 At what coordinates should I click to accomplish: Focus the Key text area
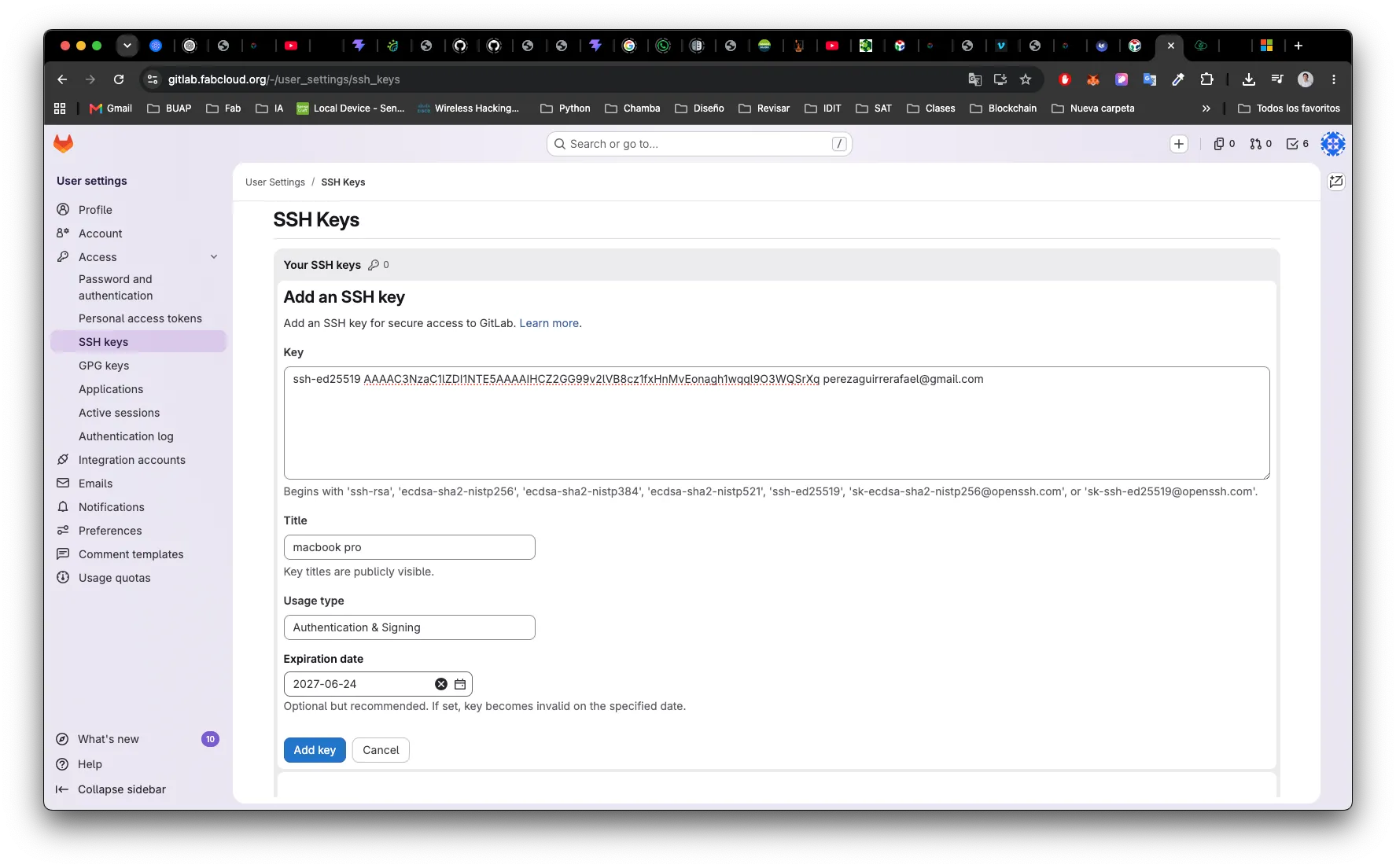776,423
